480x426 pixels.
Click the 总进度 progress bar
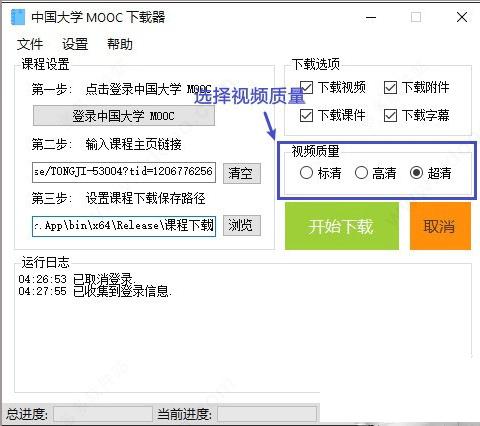click(103, 414)
